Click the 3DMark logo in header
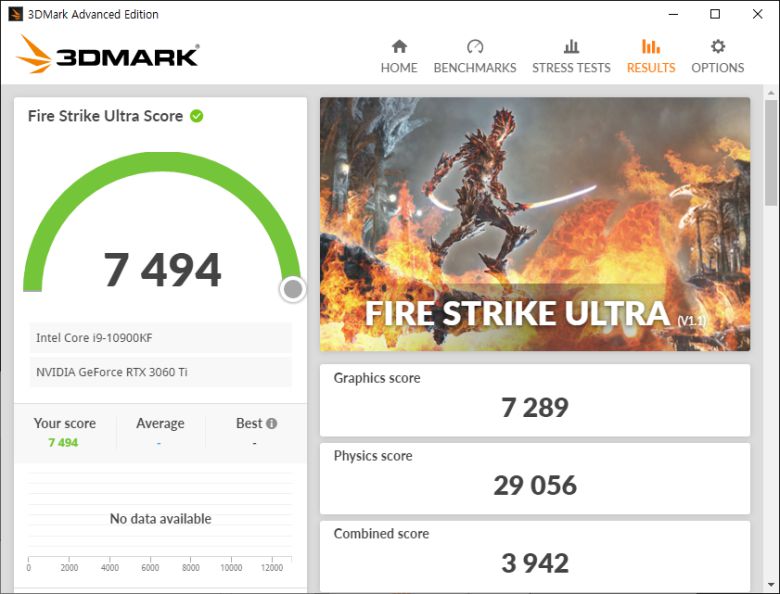 tap(108, 55)
